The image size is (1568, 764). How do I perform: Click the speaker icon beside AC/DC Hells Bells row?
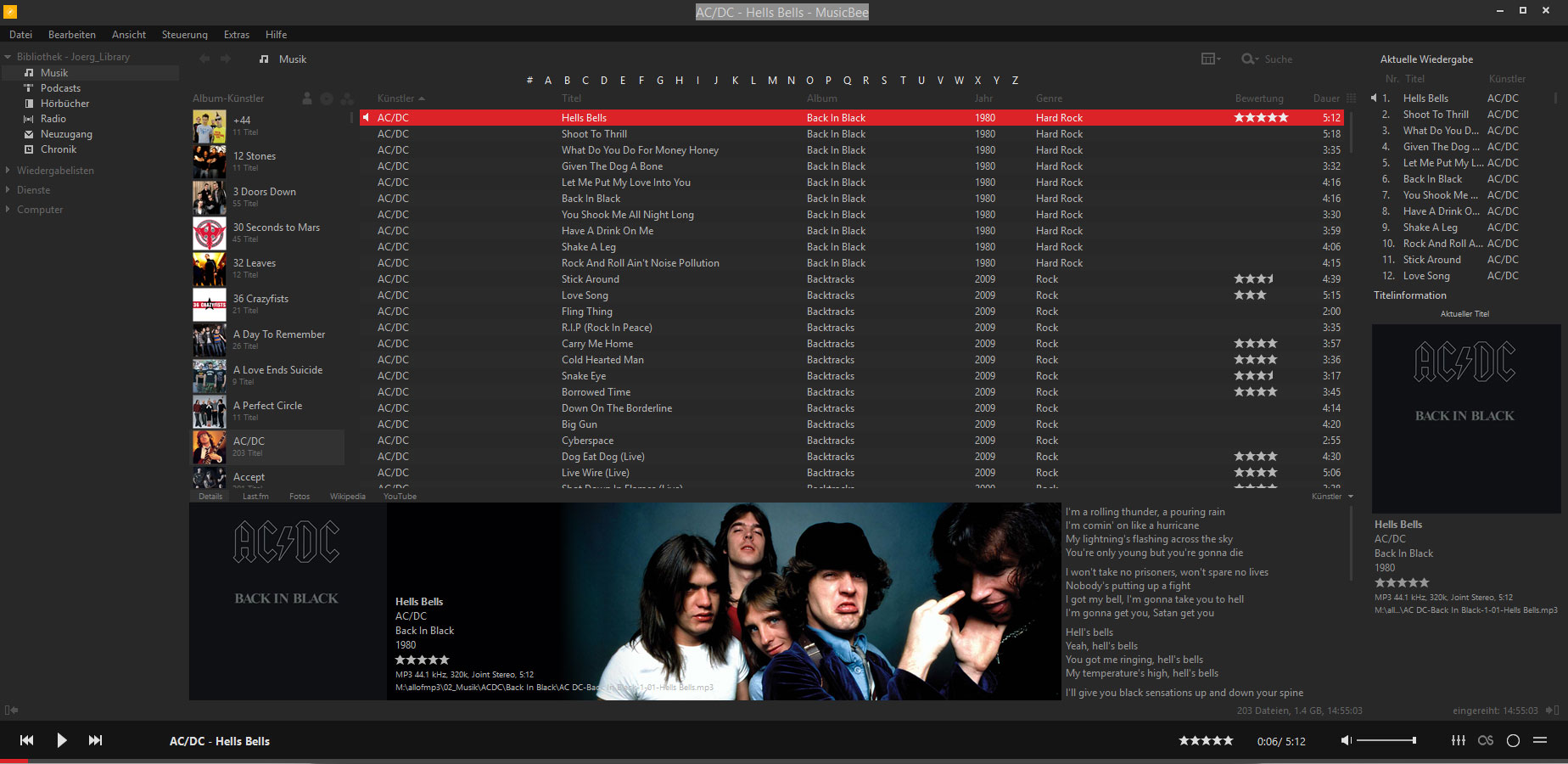(x=367, y=118)
